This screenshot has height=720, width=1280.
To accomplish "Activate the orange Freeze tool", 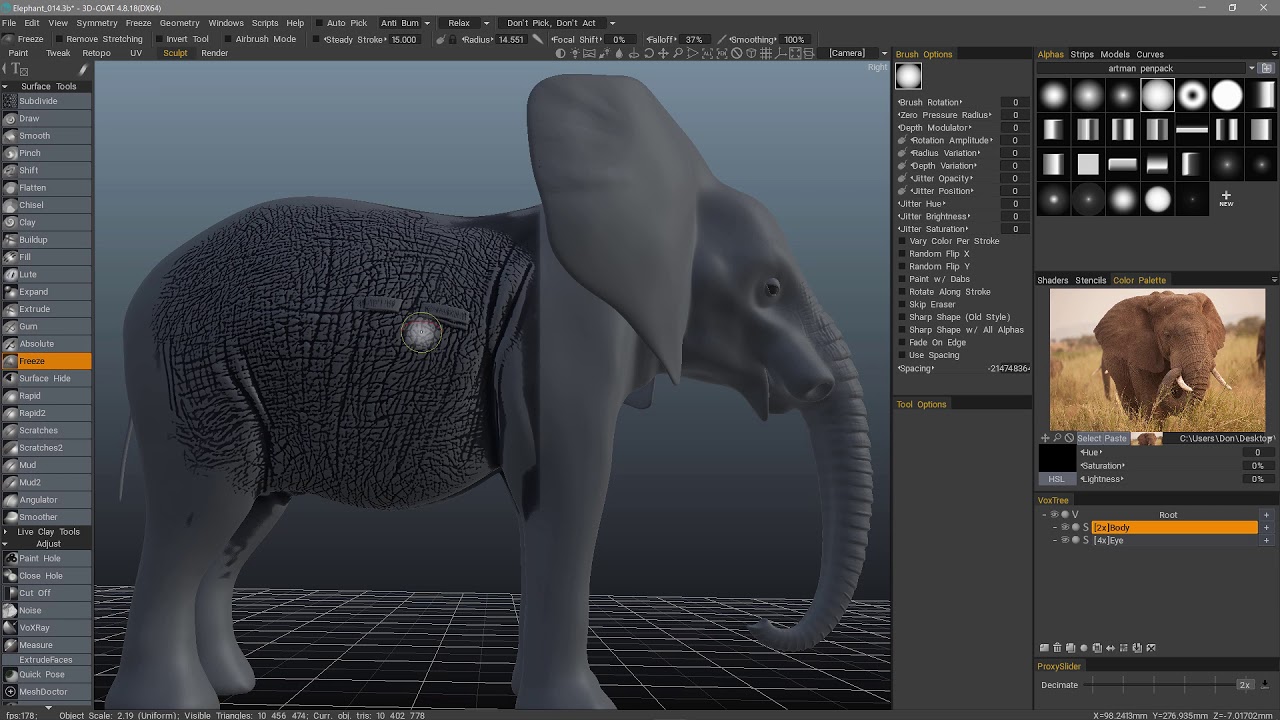I will coord(46,361).
